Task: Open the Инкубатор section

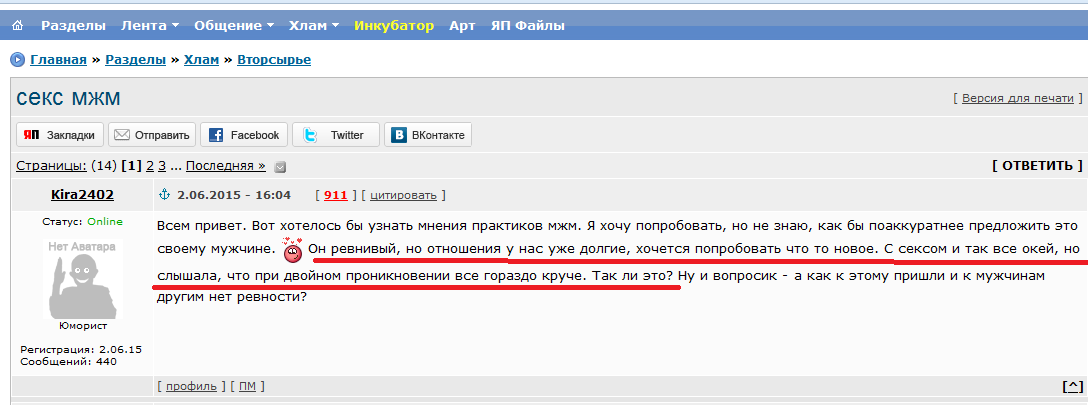Action: (394, 26)
